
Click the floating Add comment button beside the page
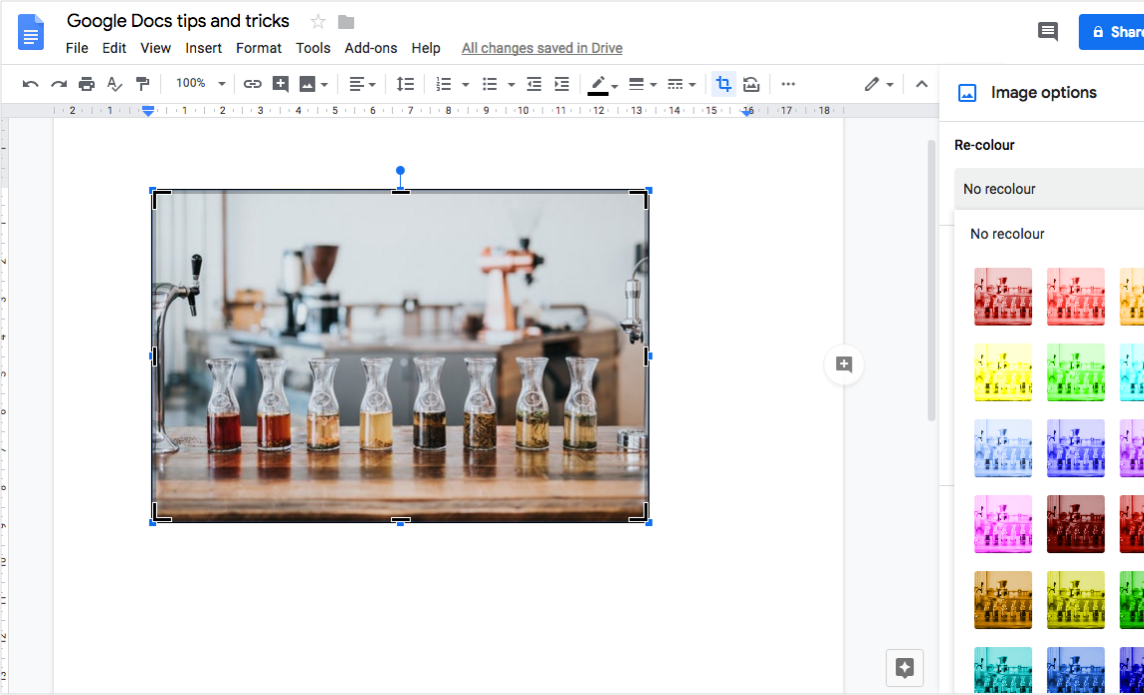844,364
